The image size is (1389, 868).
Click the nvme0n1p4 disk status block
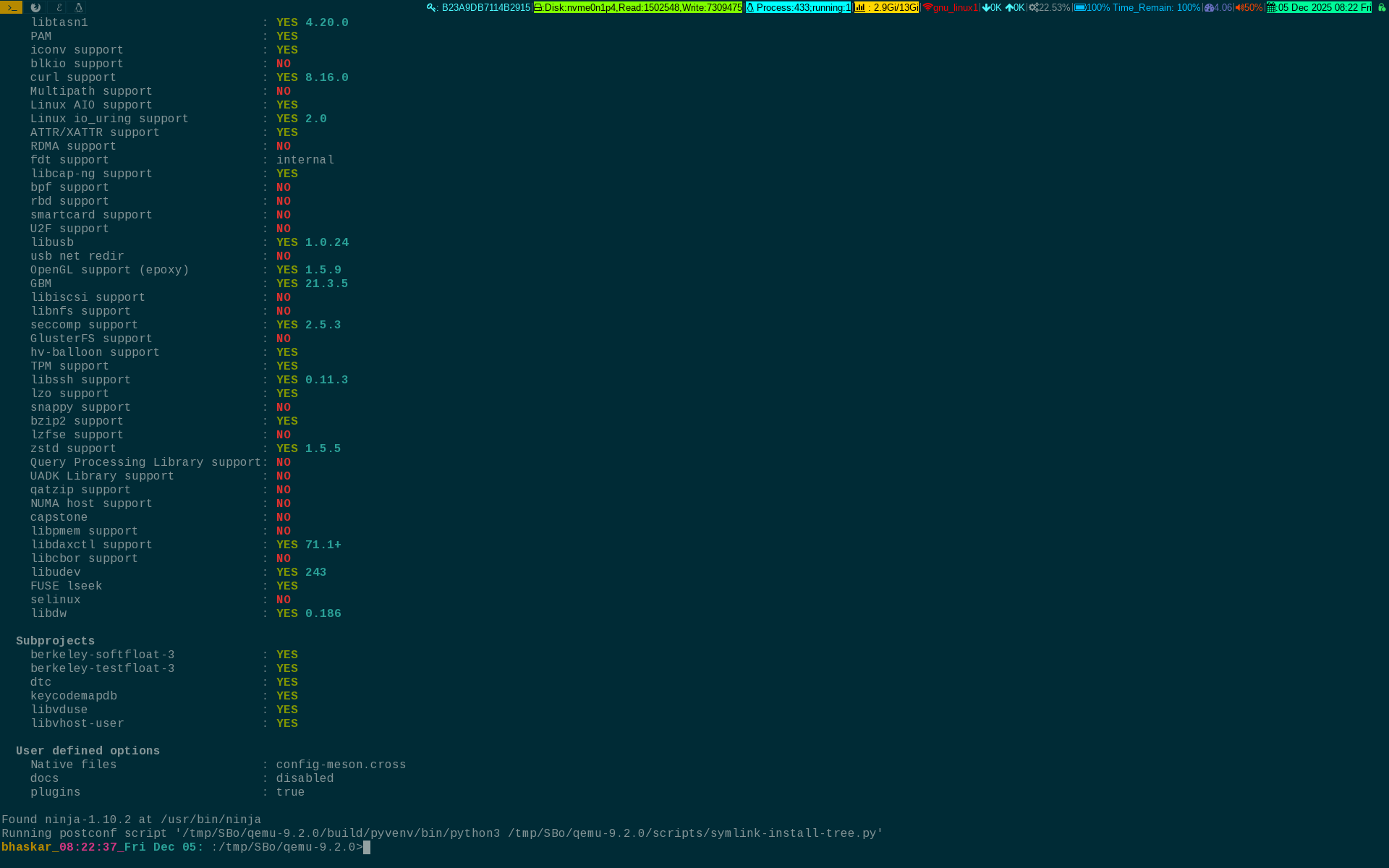pyautogui.click(x=638, y=7)
